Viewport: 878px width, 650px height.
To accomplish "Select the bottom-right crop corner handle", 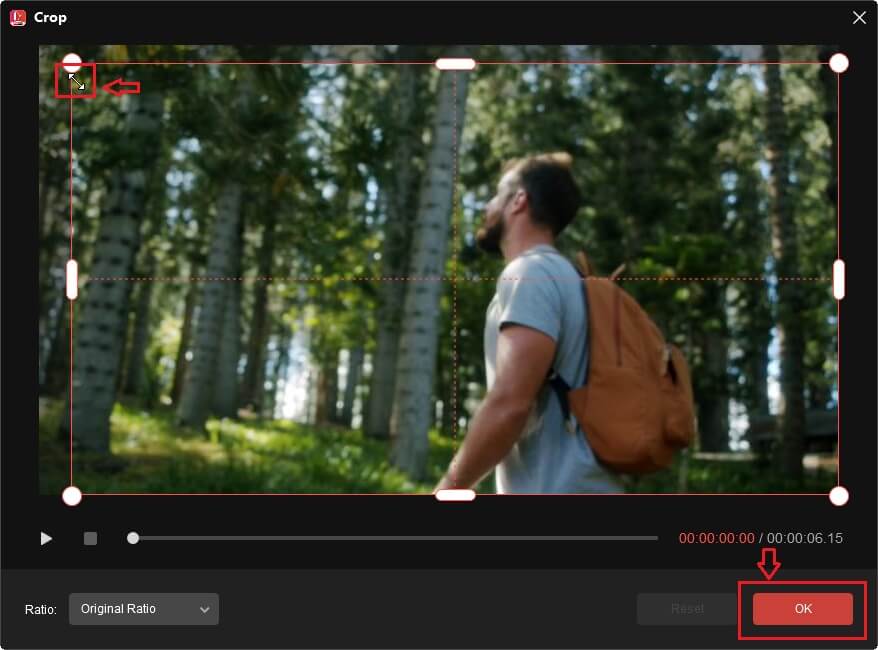I will (x=838, y=496).
